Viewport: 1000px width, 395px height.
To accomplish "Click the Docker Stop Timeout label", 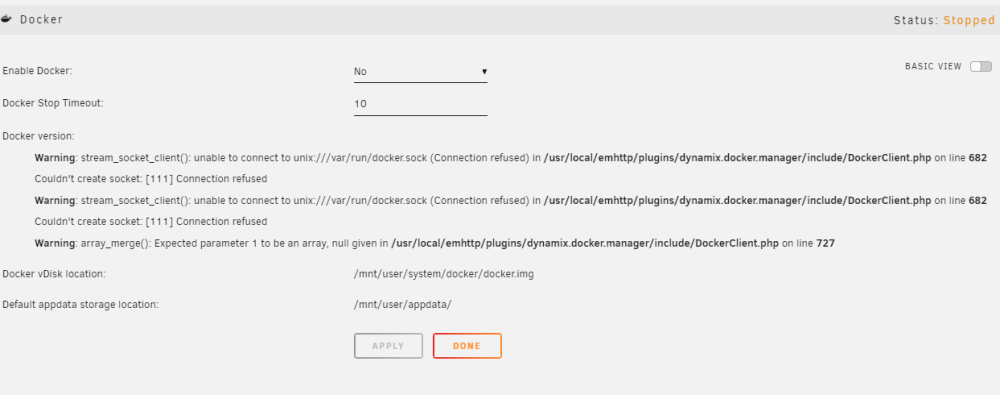I will tap(53, 103).
